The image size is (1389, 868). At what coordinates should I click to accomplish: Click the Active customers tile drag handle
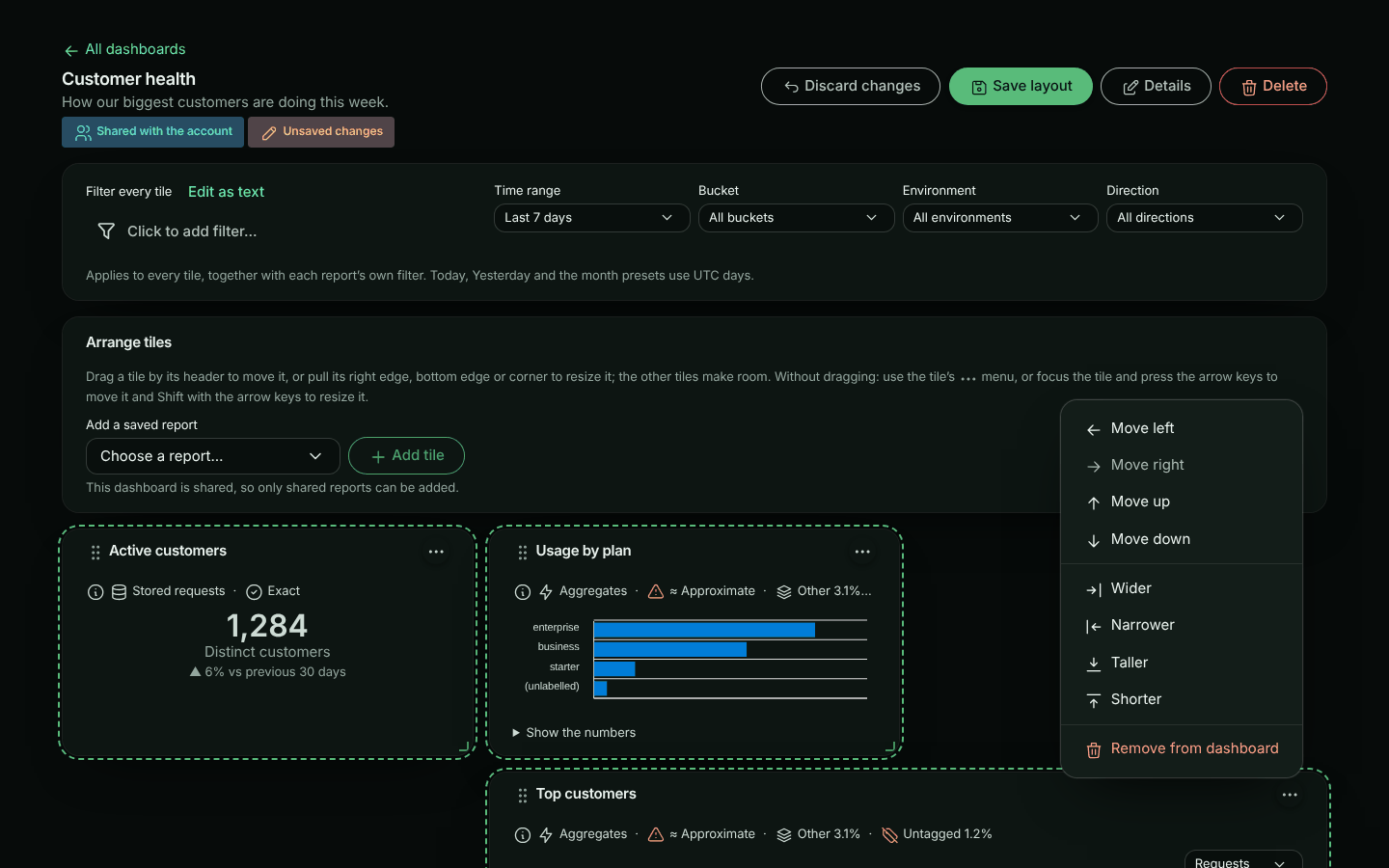pos(95,553)
